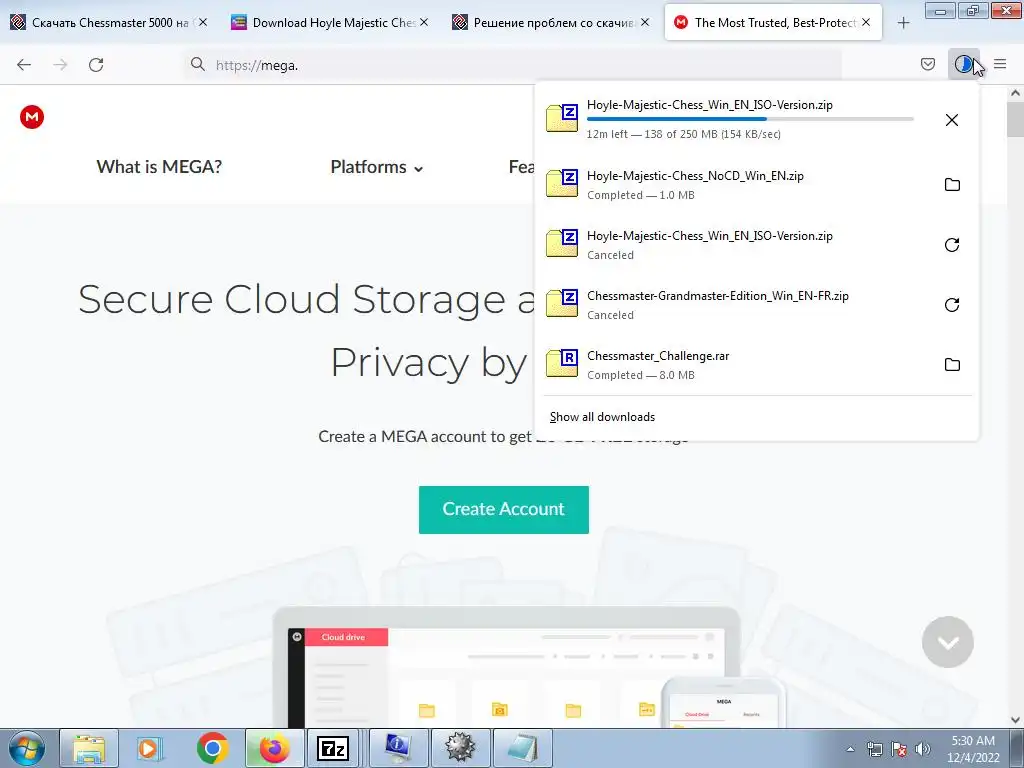Go back to the previous page
Image resolution: width=1024 pixels, height=768 pixels.
click(x=24, y=65)
